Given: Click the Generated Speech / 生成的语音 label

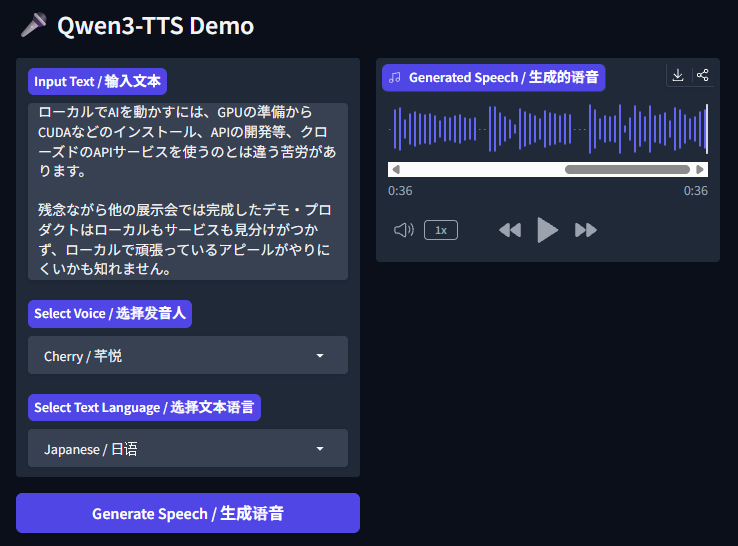Looking at the screenshot, I should click(x=494, y=78).
